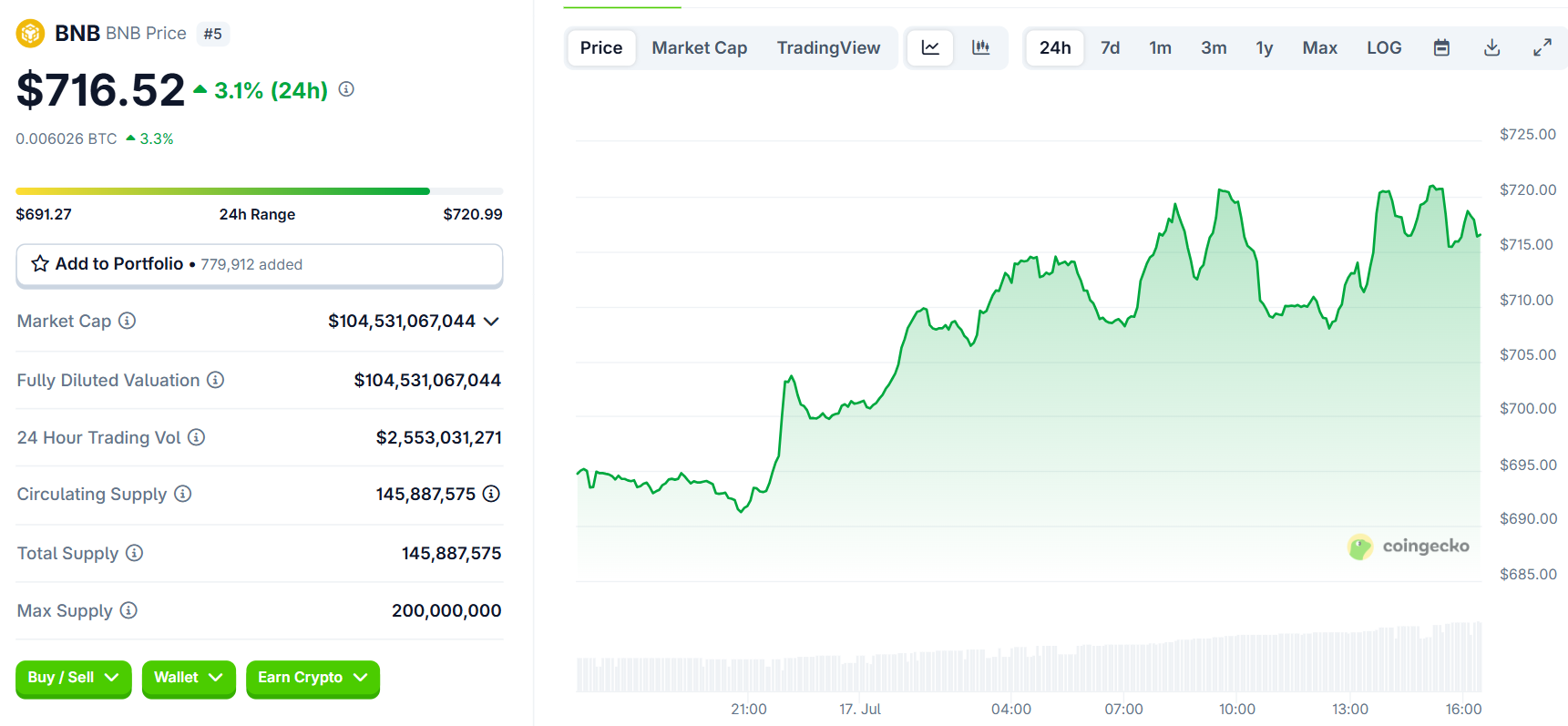Click the Max Supply info icon
This screenshot has height=726, width=1568.
click(128, 610)
